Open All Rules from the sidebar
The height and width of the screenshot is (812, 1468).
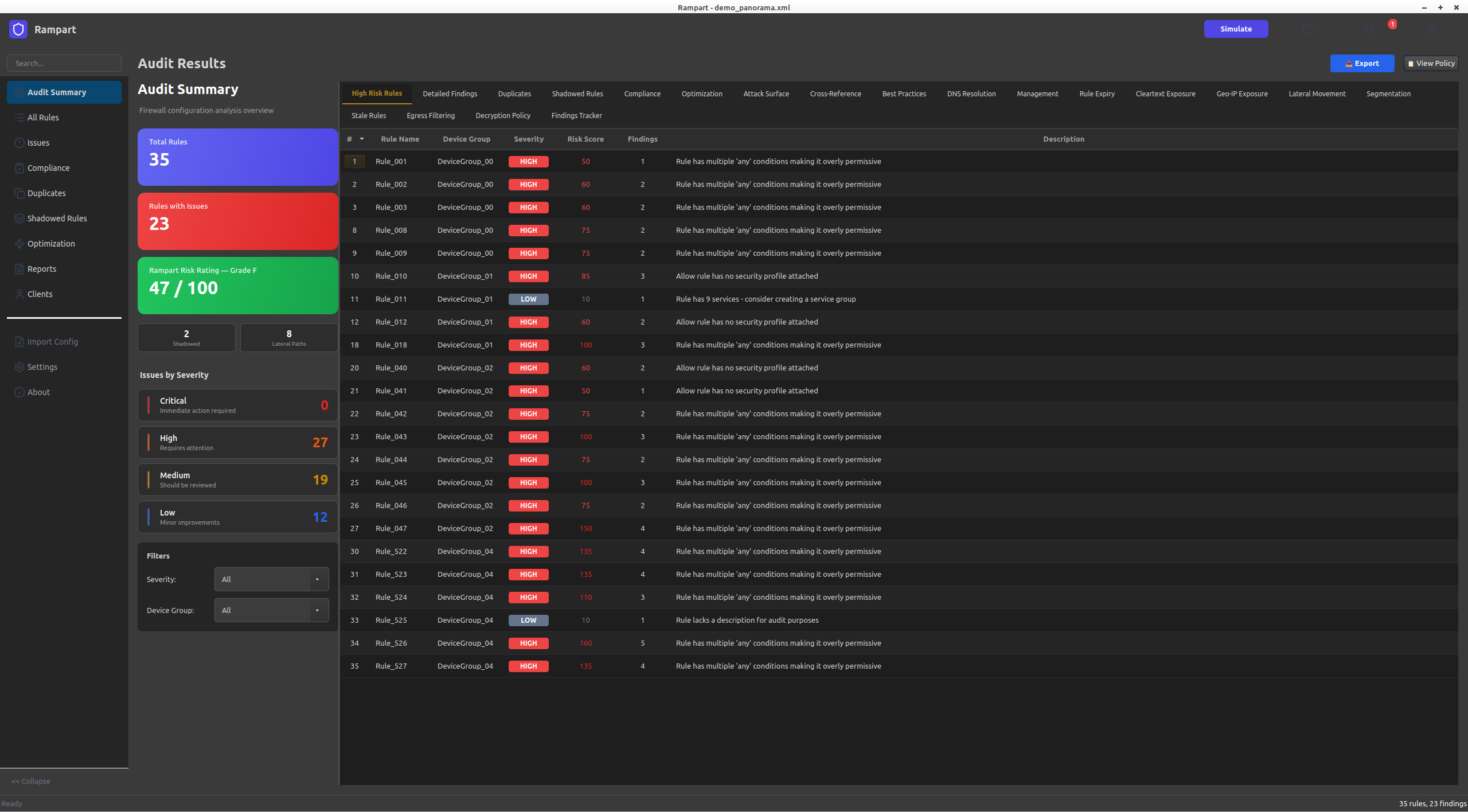(44, 117)
